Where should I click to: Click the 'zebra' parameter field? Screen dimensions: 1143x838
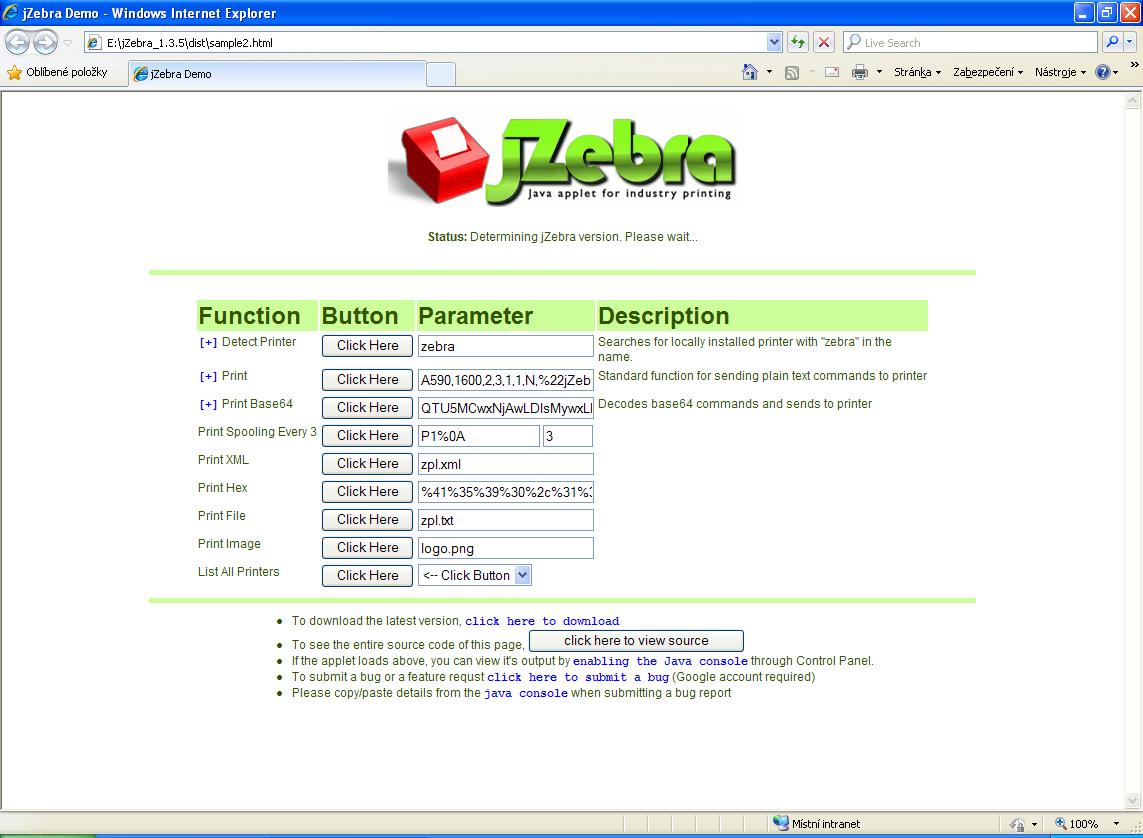pyautogui.click(x=506, y=346)
